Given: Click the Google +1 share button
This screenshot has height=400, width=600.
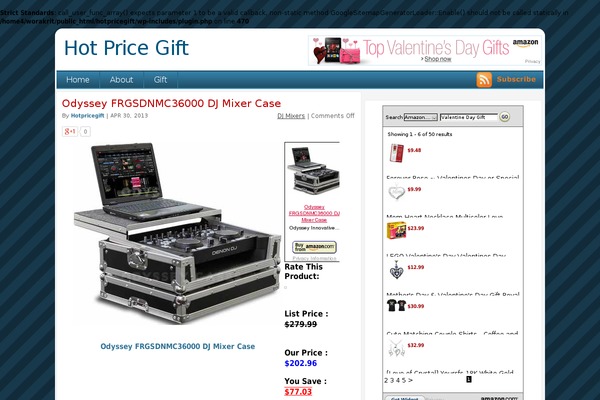Looking at the screenshot, I should point(70,131).
